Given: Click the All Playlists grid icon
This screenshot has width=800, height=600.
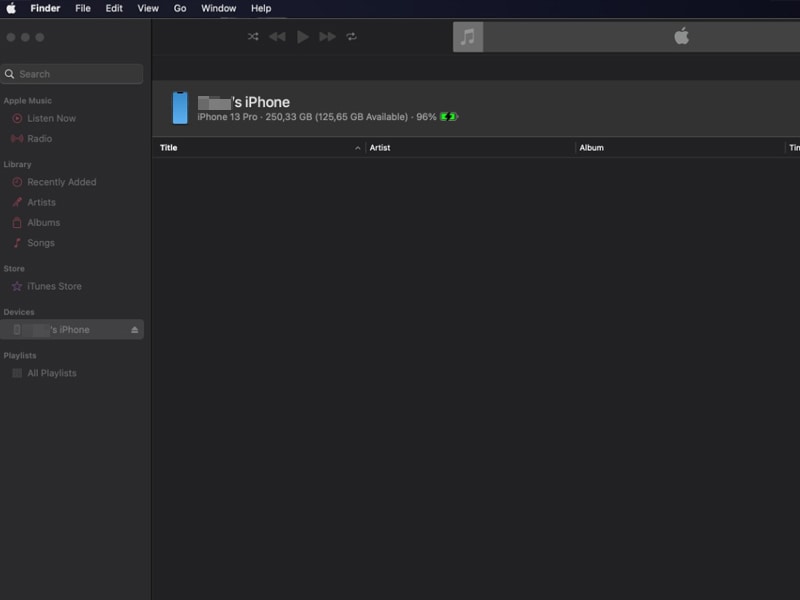Looking at the screenshot, I should coord(17,373).
